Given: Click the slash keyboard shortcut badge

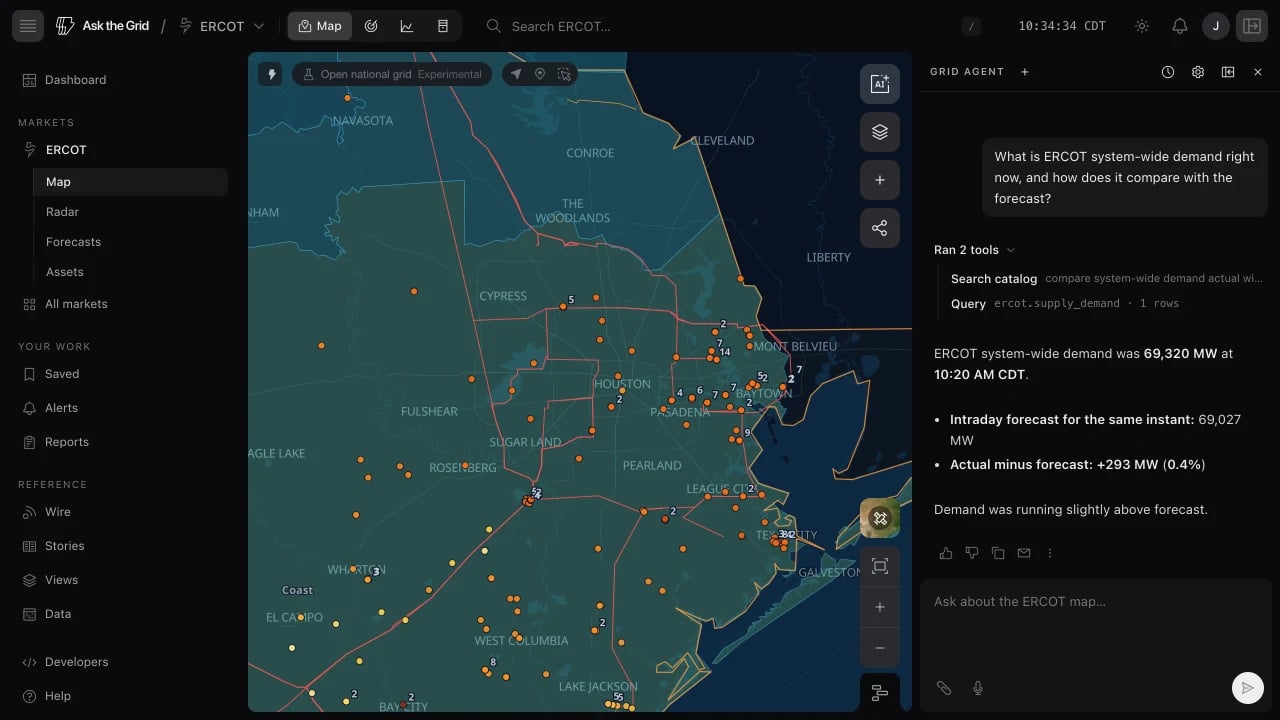Looking at the screenshot, I should pos(971,26).
